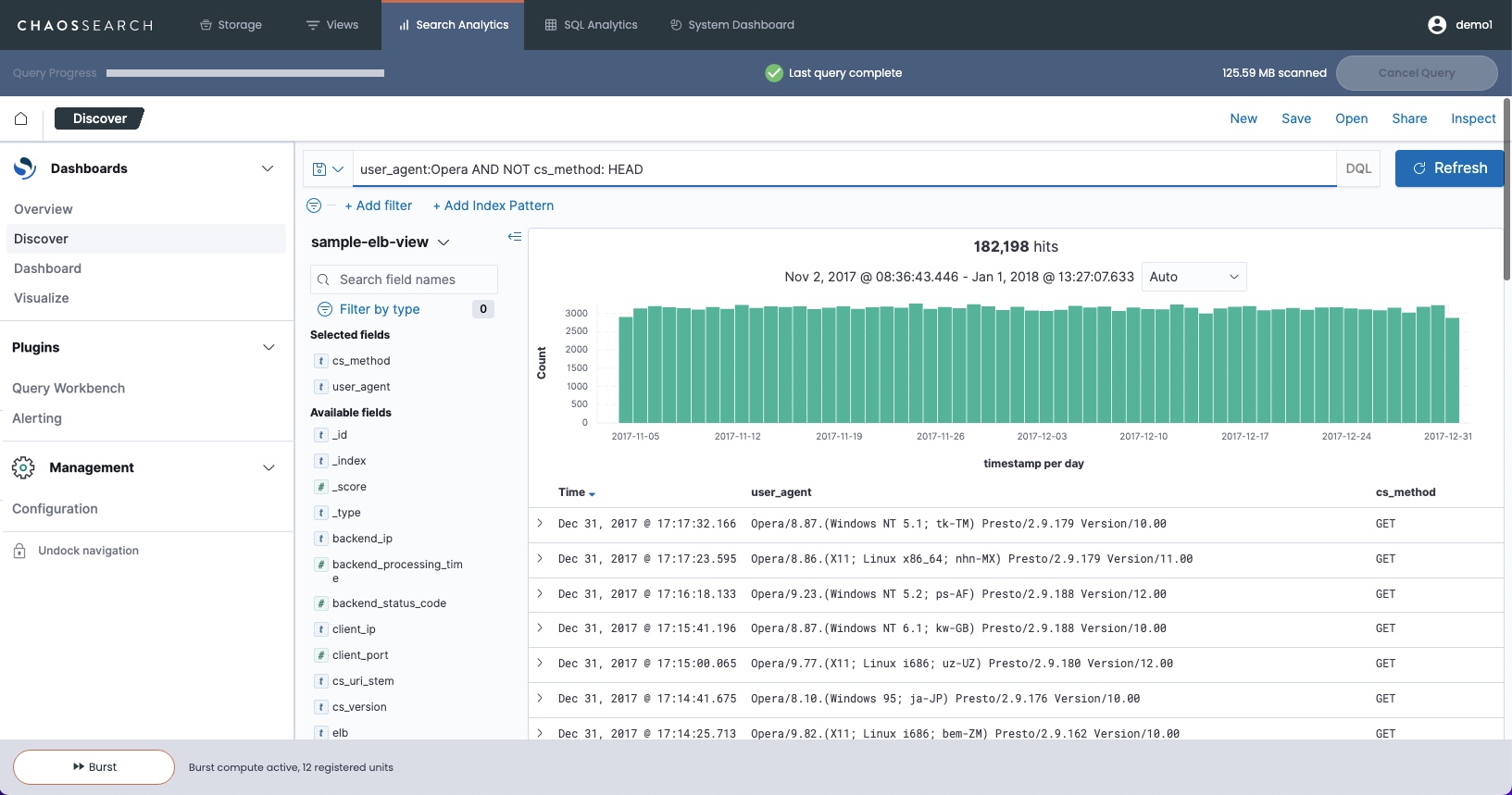Click the Query Progress bar
This screenshot has width=1512, height=795.
[245, 73]
